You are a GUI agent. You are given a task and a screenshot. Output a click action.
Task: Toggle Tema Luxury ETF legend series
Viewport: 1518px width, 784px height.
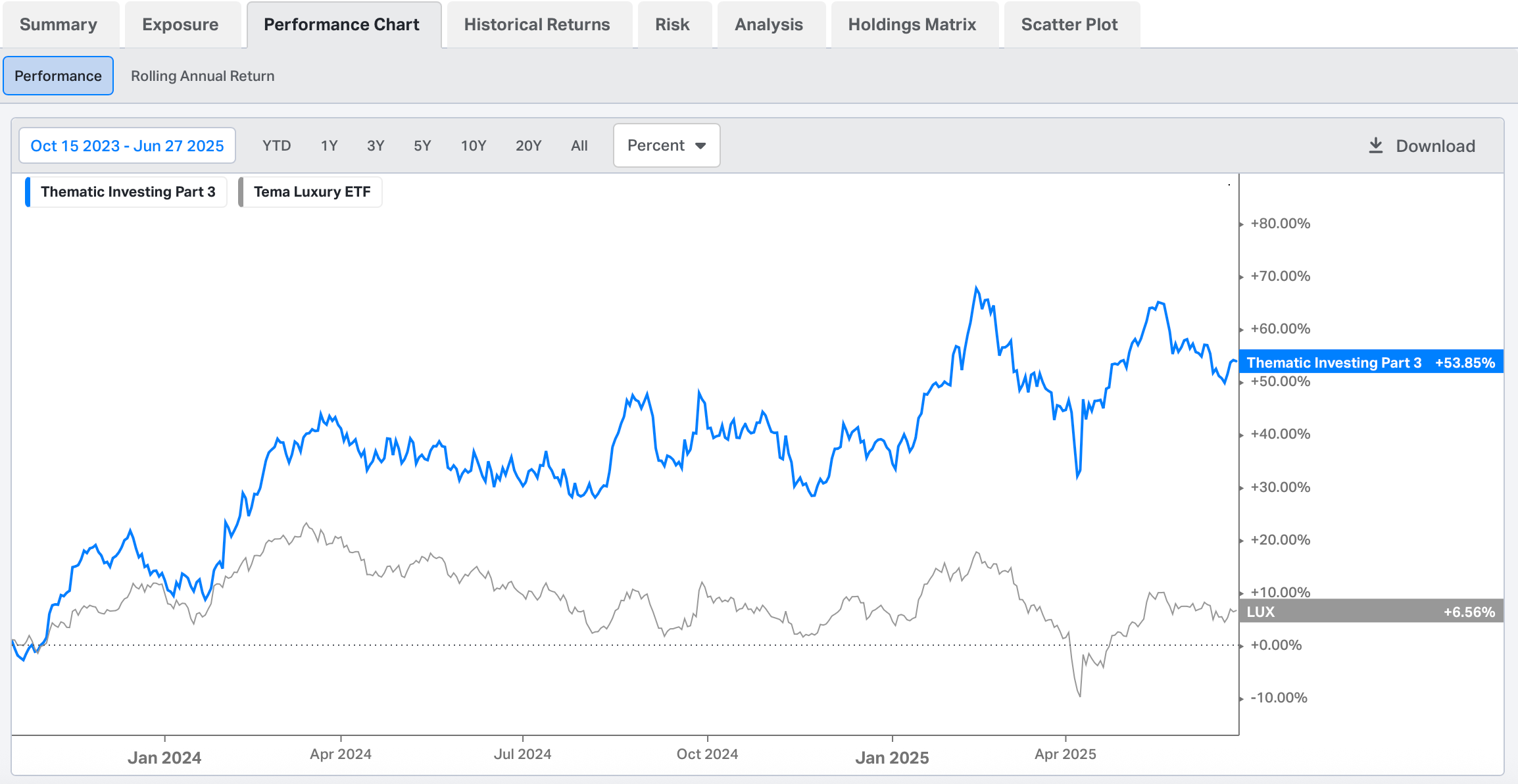312,192
